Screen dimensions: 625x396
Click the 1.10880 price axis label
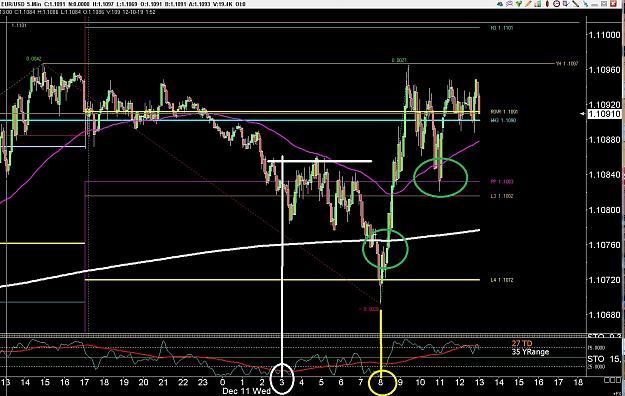coord(604,140)
